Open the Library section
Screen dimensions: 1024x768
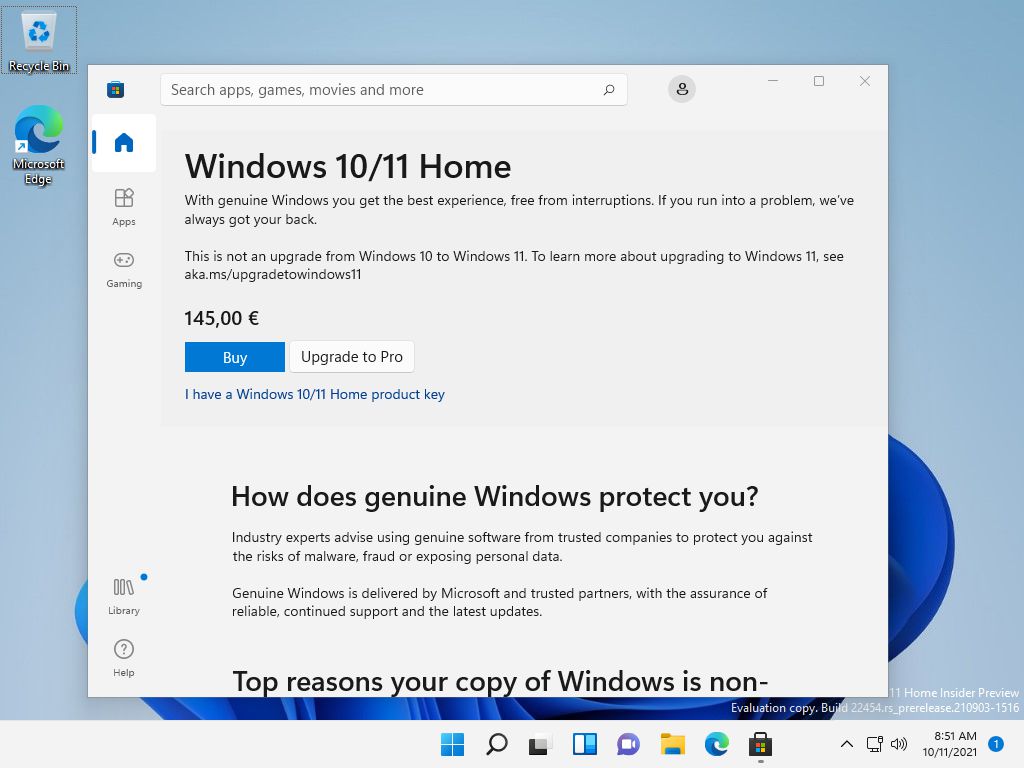[123, 596]
